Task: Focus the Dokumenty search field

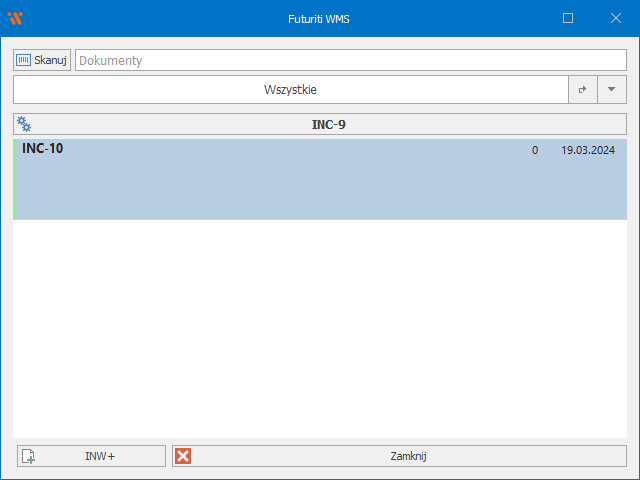Action: [350, 60]
